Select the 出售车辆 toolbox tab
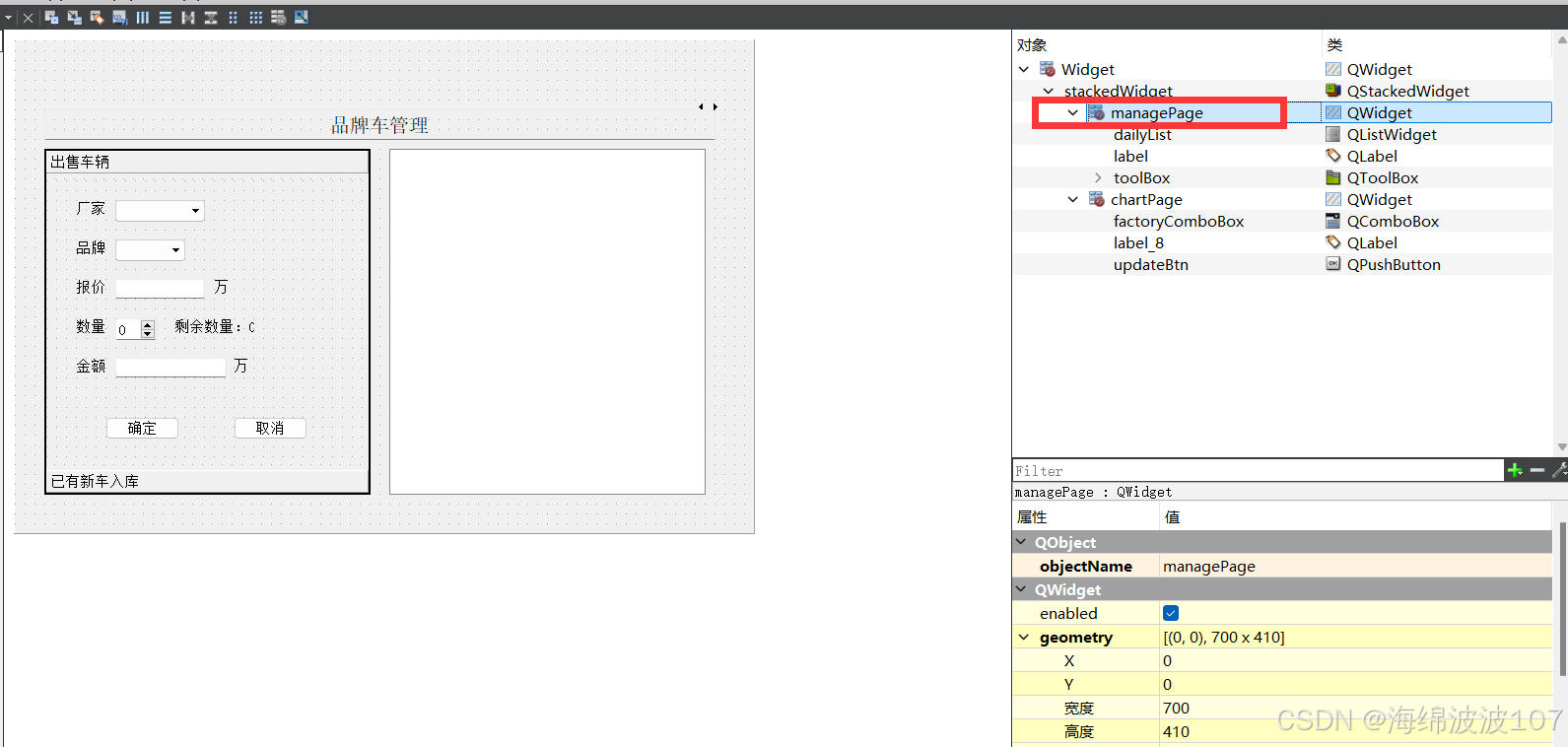The image size is (1568, 747). [207, 162]
